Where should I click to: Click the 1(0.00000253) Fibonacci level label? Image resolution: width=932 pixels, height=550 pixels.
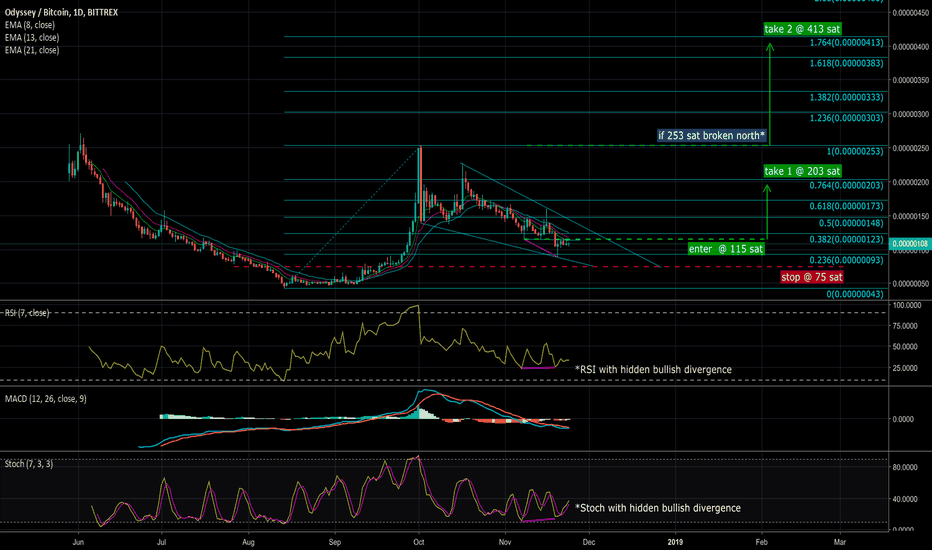click(855, 151)
